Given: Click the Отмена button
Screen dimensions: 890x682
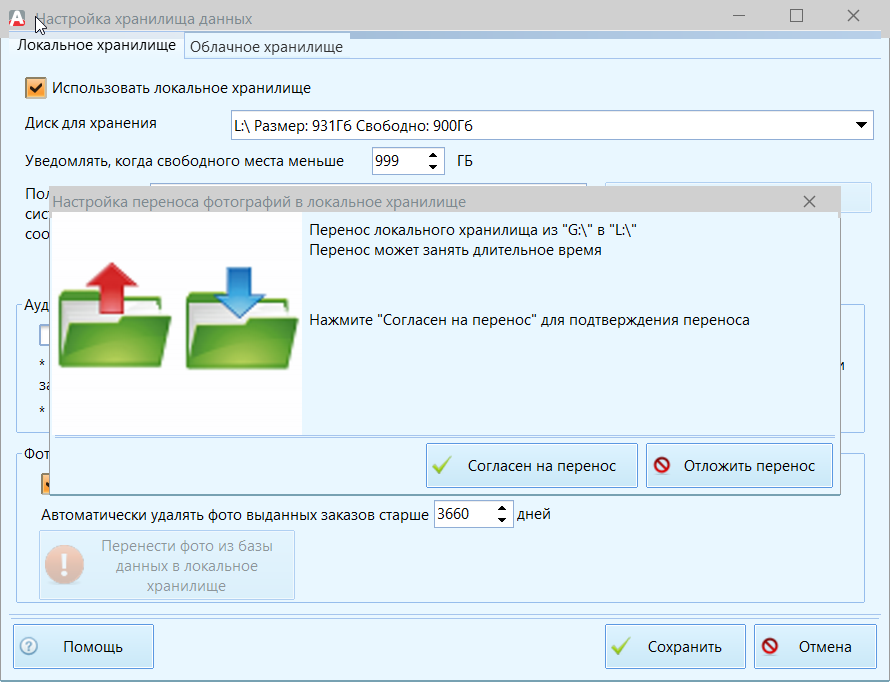Looking at the screenshot, I should (815, 646).
